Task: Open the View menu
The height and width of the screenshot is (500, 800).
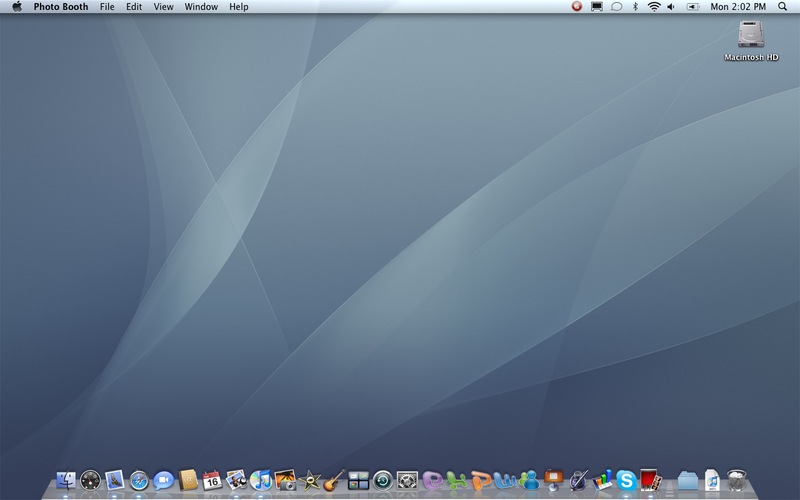Action: coord(164,7)
